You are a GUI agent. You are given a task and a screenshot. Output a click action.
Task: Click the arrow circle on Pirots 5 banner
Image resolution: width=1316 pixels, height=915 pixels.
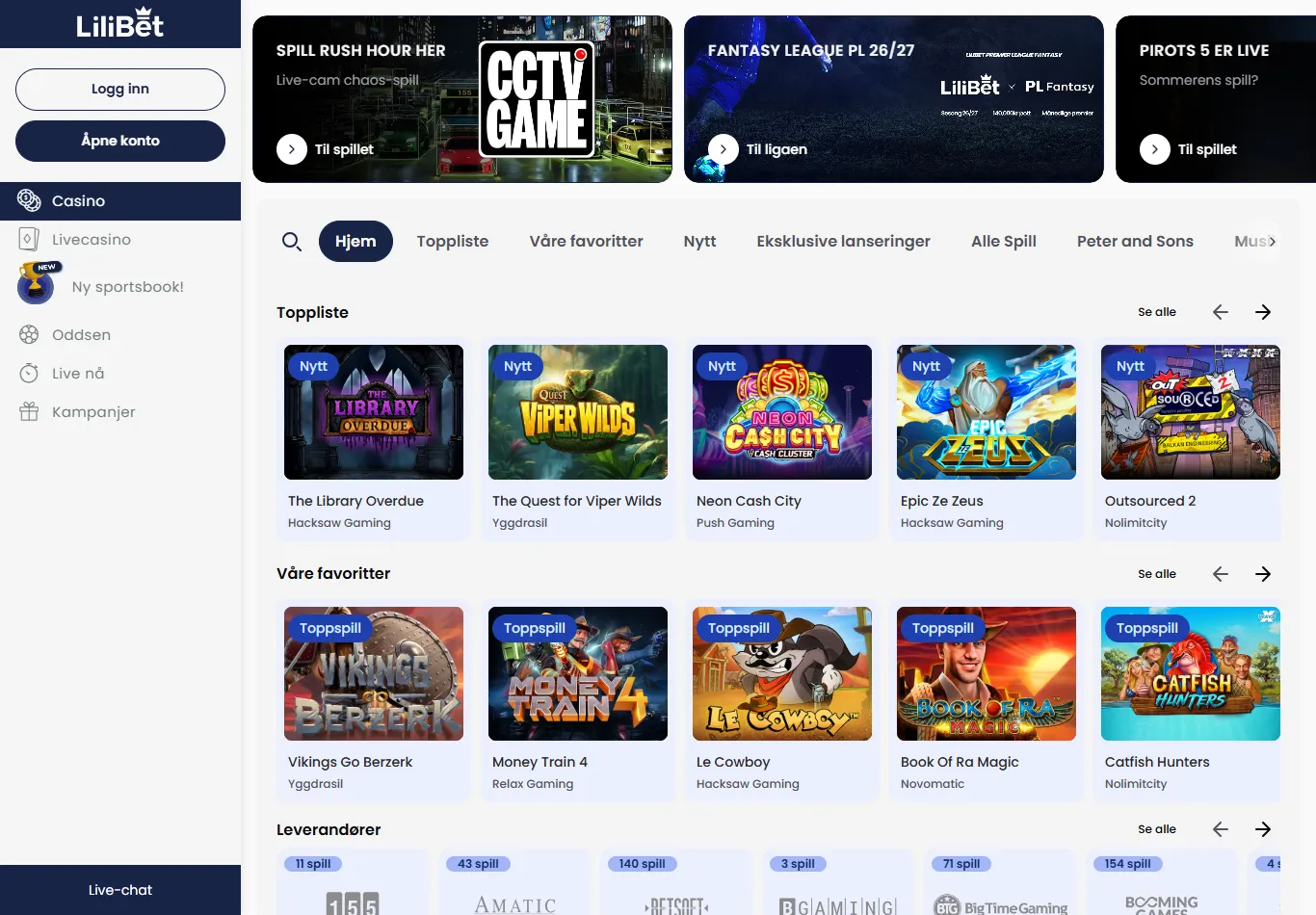click(x=1155, y=149)
